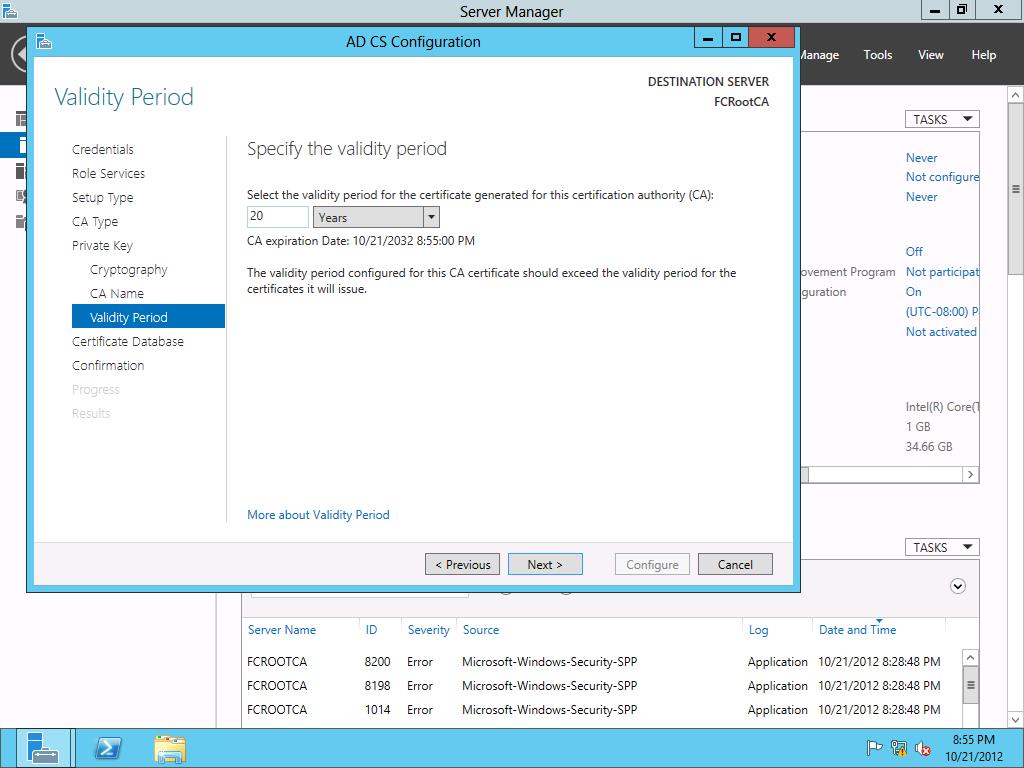Open Action Center flag in system tray

tap(874, 748)
